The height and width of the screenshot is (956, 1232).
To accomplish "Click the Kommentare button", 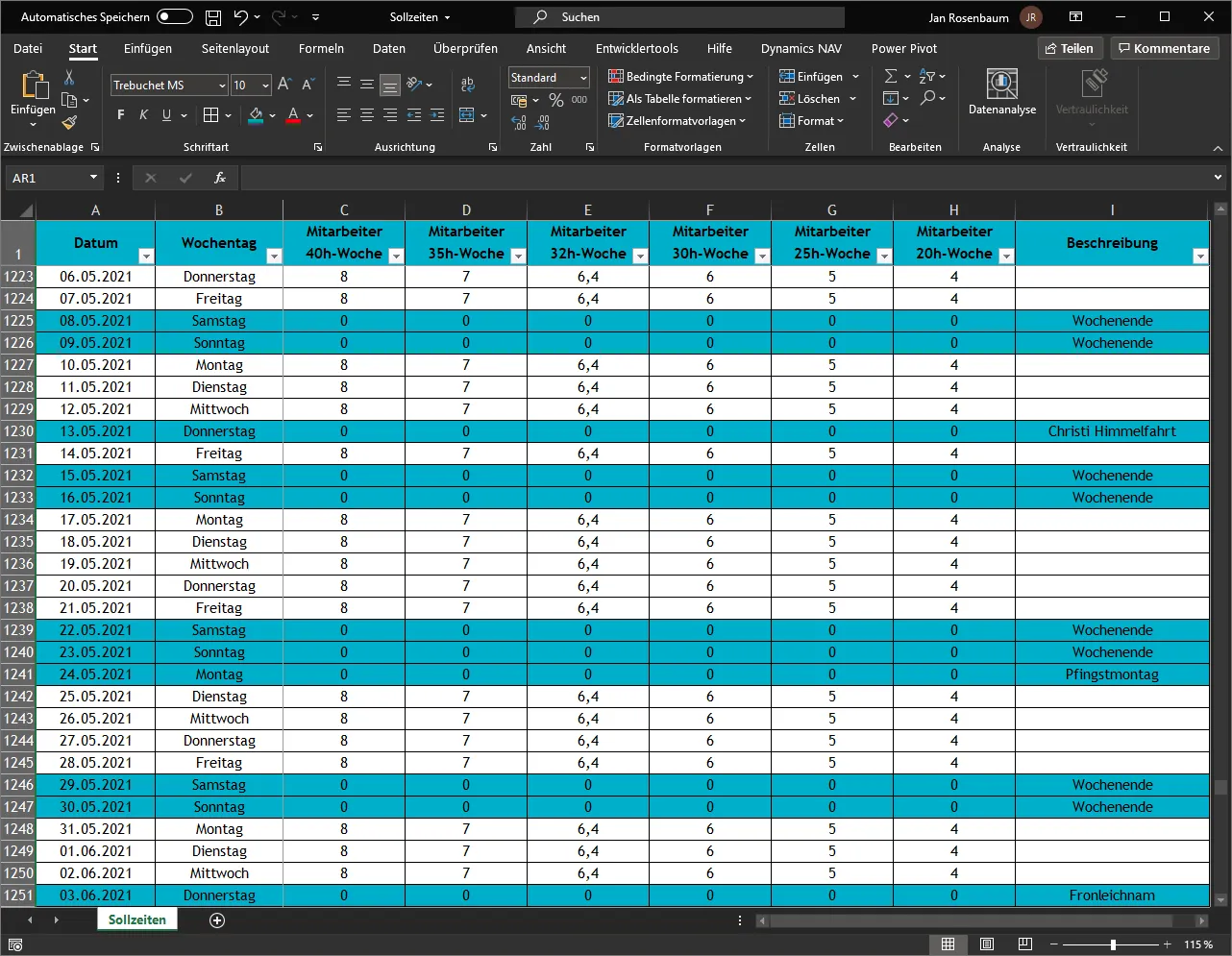I will point(1165,48).
